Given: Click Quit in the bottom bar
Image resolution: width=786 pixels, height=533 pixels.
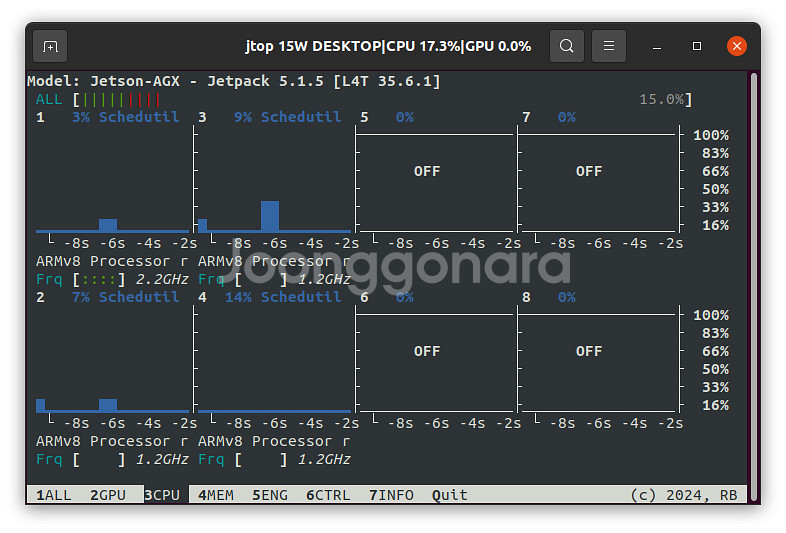Looking at the screenshot, I should point(450,495).
